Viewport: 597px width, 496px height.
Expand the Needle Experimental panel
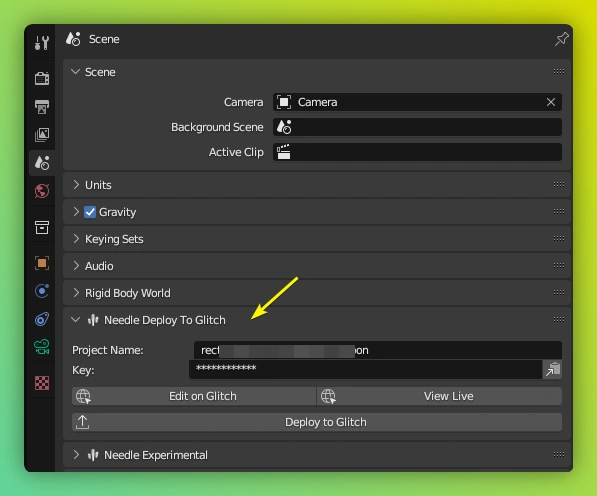(x=76, y=455)
